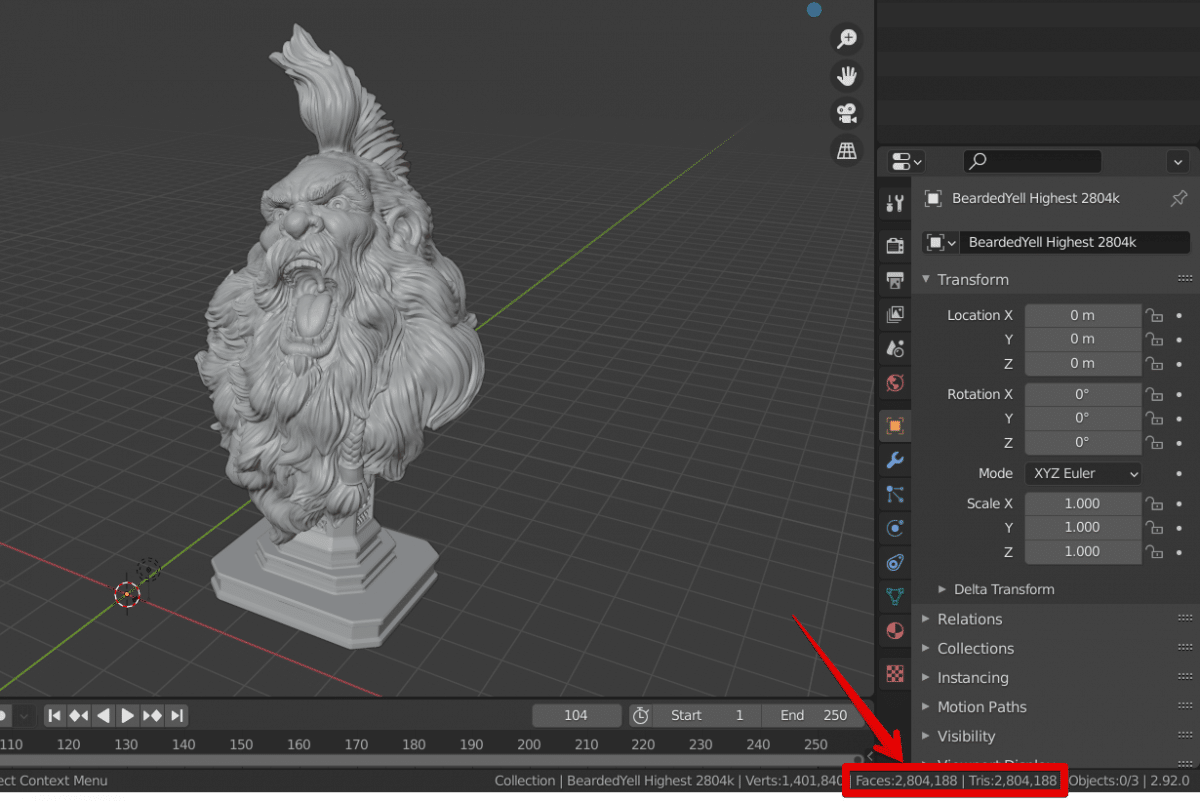Lock Location X
The width and height of the screenshot is (1200, 801).
coord(1154,315)
